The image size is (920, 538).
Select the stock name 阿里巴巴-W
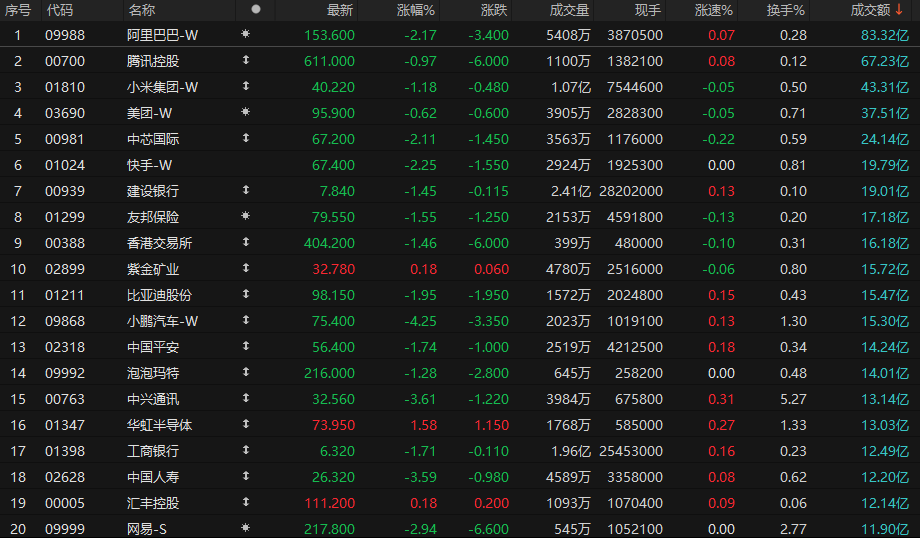click(x=163, y=35)
